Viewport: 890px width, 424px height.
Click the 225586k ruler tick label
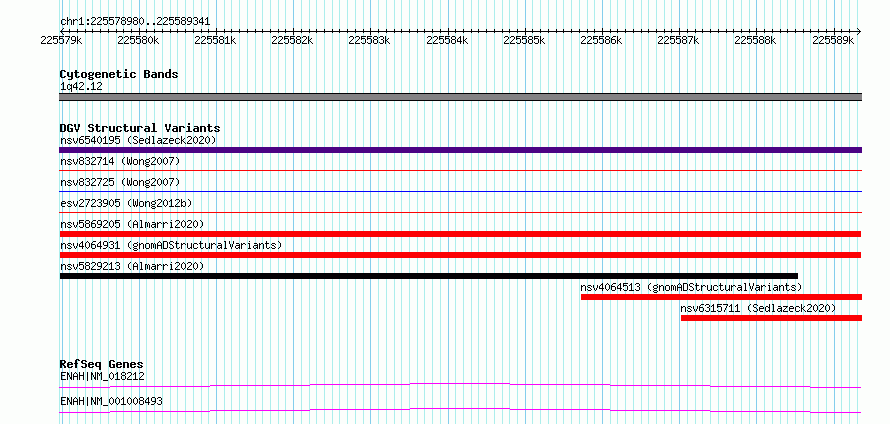click(x=602, y=41)
